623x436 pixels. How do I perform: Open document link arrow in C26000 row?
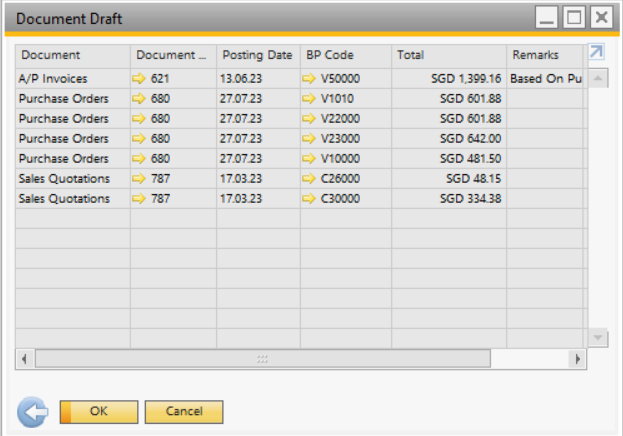tap(139, 178)
